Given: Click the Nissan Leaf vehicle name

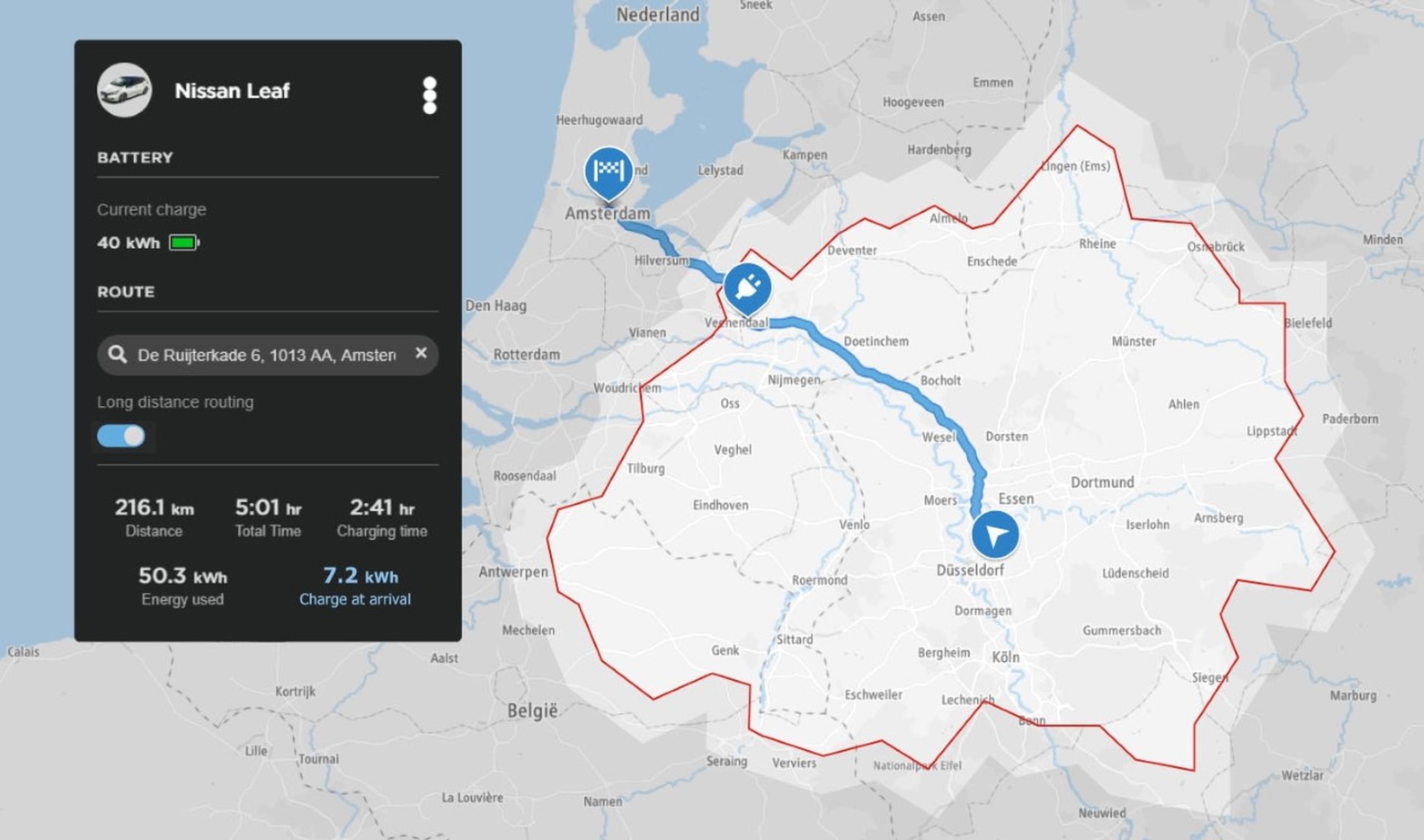Looking at the screenshot, I should (232, 91).
